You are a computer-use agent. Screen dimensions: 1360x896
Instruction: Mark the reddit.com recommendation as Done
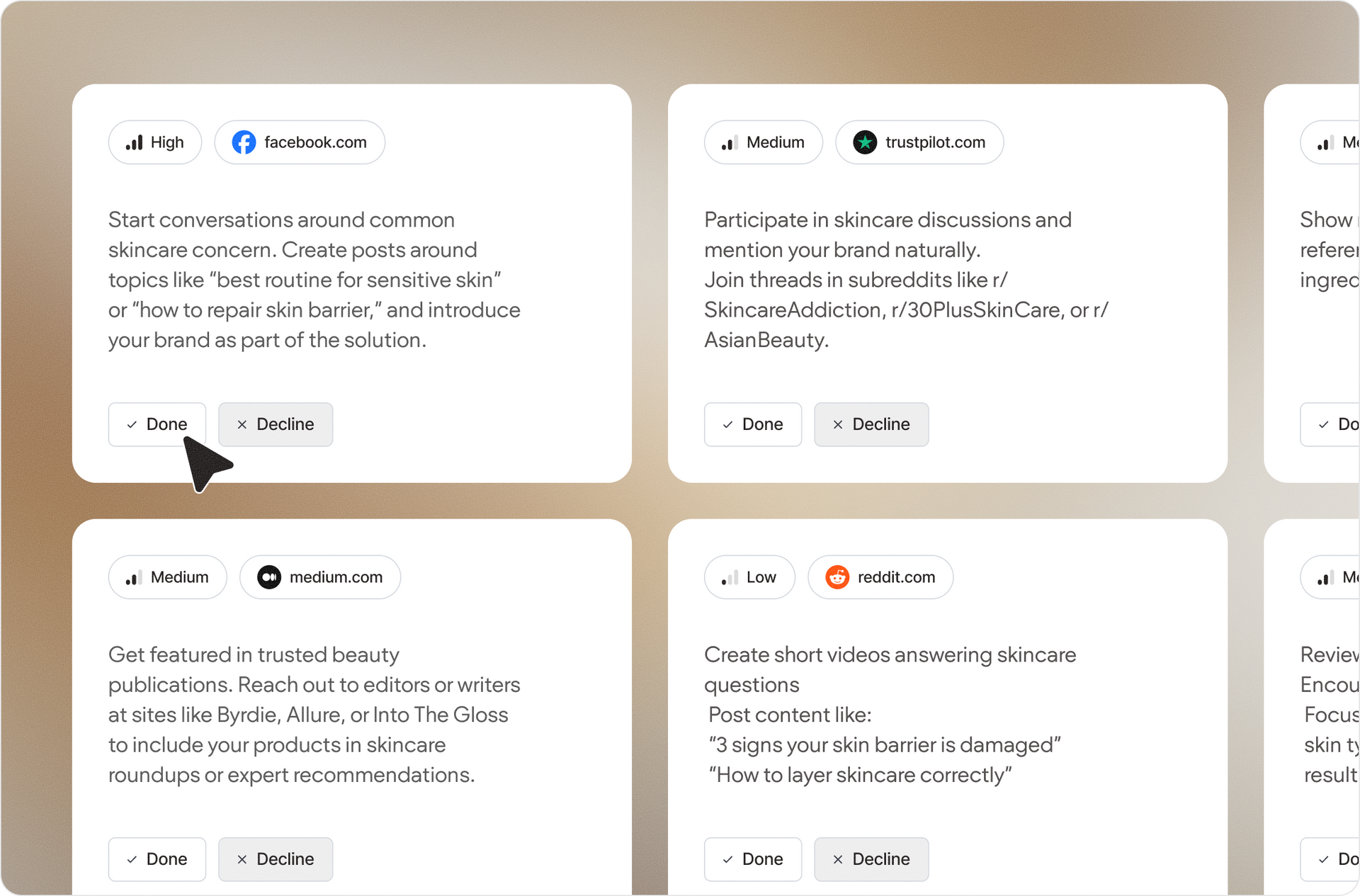pos(753,859)
